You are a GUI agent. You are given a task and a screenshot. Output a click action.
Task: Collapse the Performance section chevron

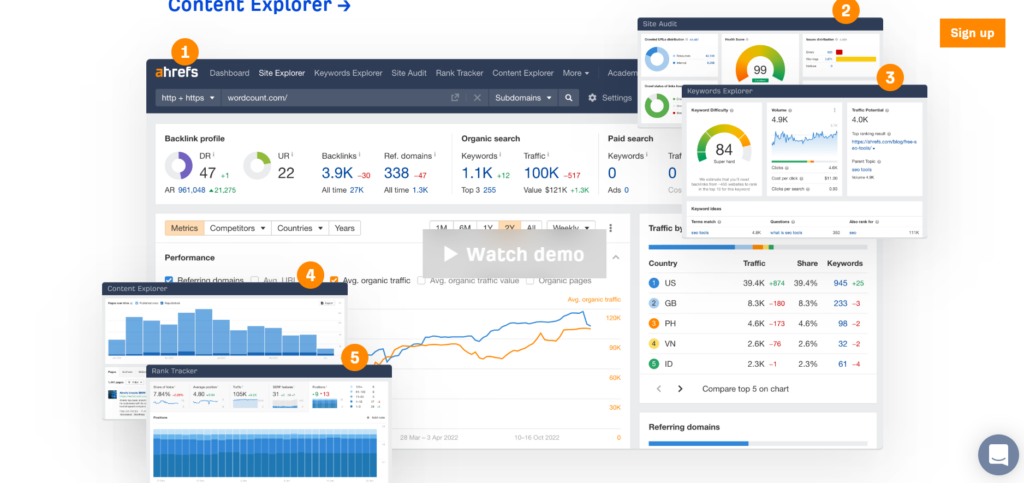(x=616, y=257)
